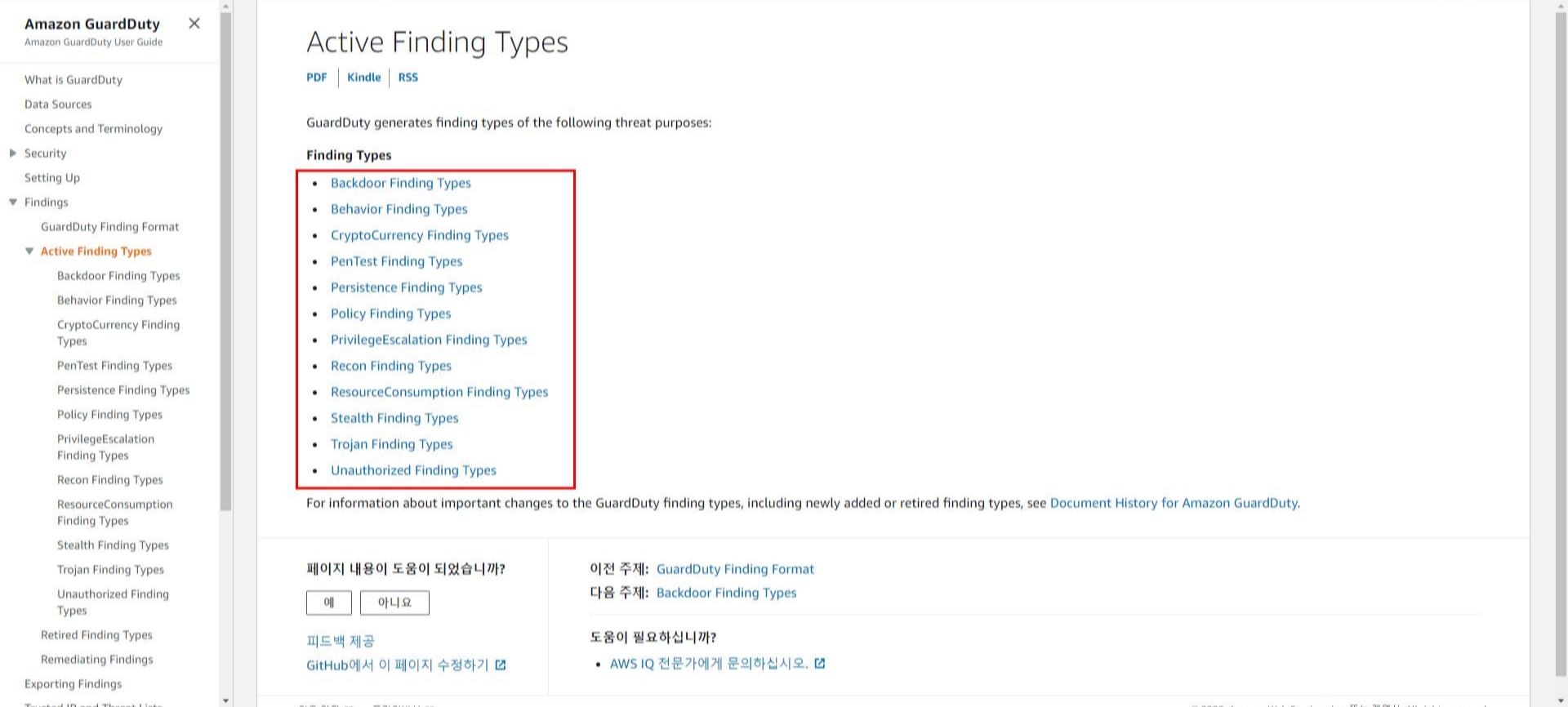Open CryptoCurrency Finding Types in sidebar
Image resolution: width=1568 pixels, height=707 pixels.
[118, 332]
